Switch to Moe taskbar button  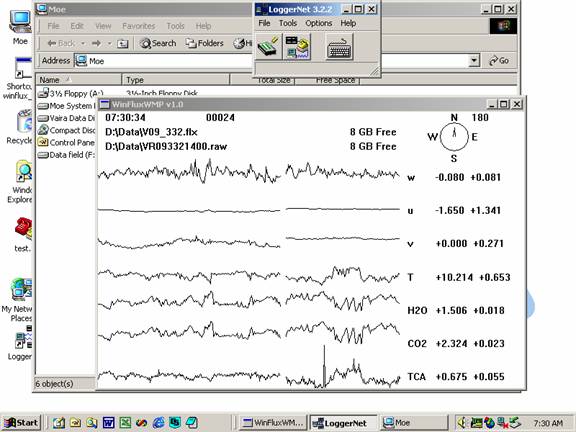(414, 423)
